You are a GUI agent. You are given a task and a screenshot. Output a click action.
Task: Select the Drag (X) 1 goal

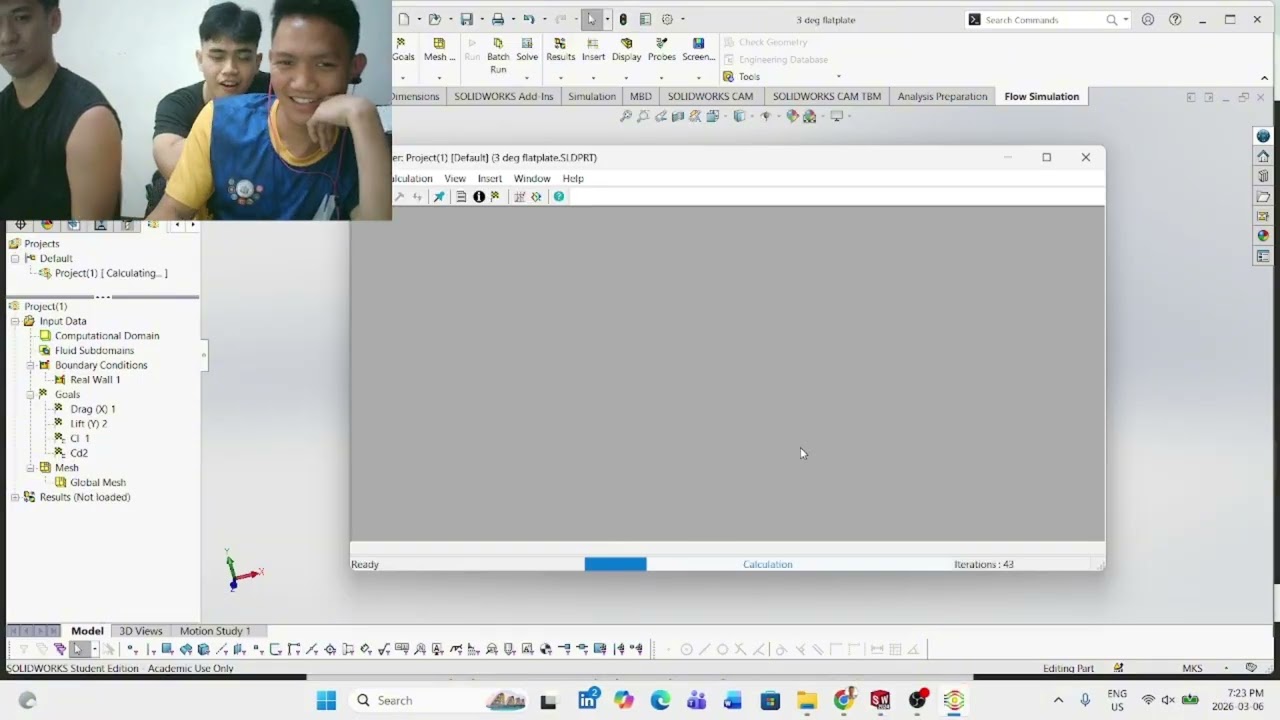(x=93, y=409)
